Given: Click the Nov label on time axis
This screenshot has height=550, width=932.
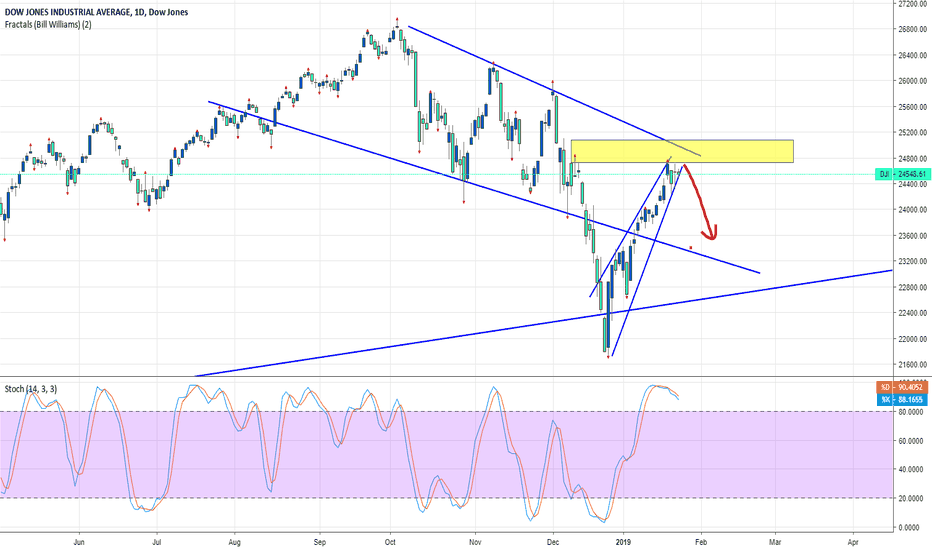Looking at the screenshot, I should (x=475, y=542).
